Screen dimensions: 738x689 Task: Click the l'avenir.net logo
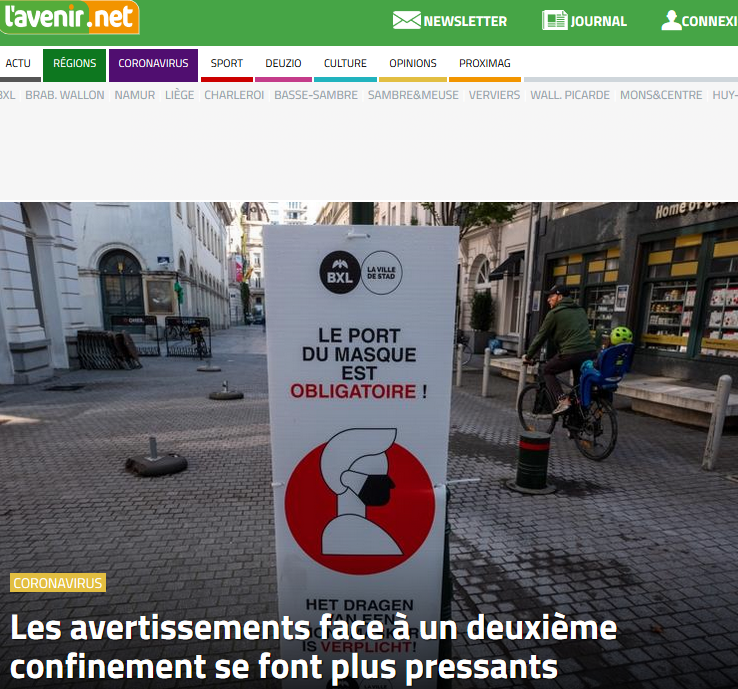tap(70, 17)
